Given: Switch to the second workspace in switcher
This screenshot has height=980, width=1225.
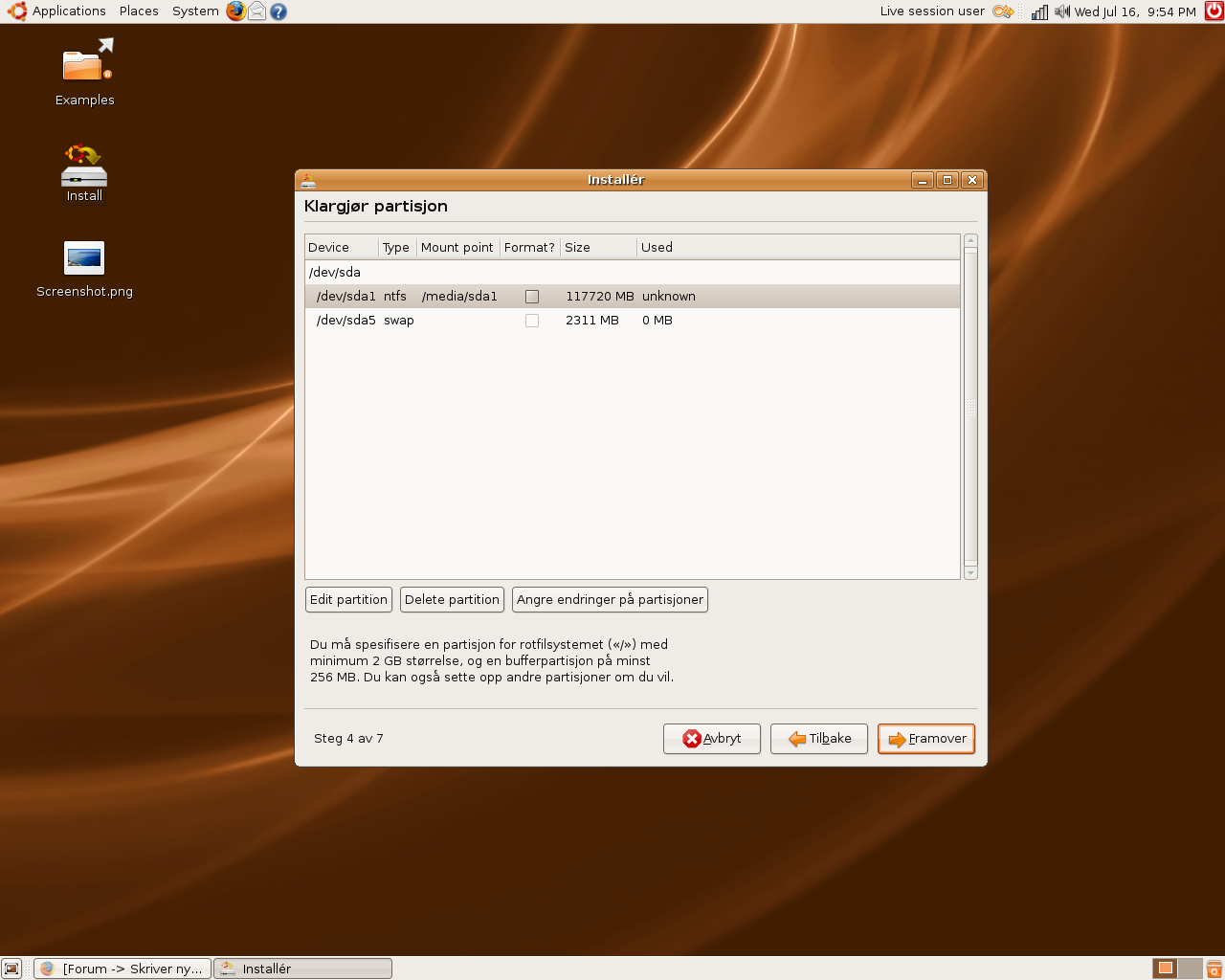Looking at the screenshot, I should pos(1190,969).
